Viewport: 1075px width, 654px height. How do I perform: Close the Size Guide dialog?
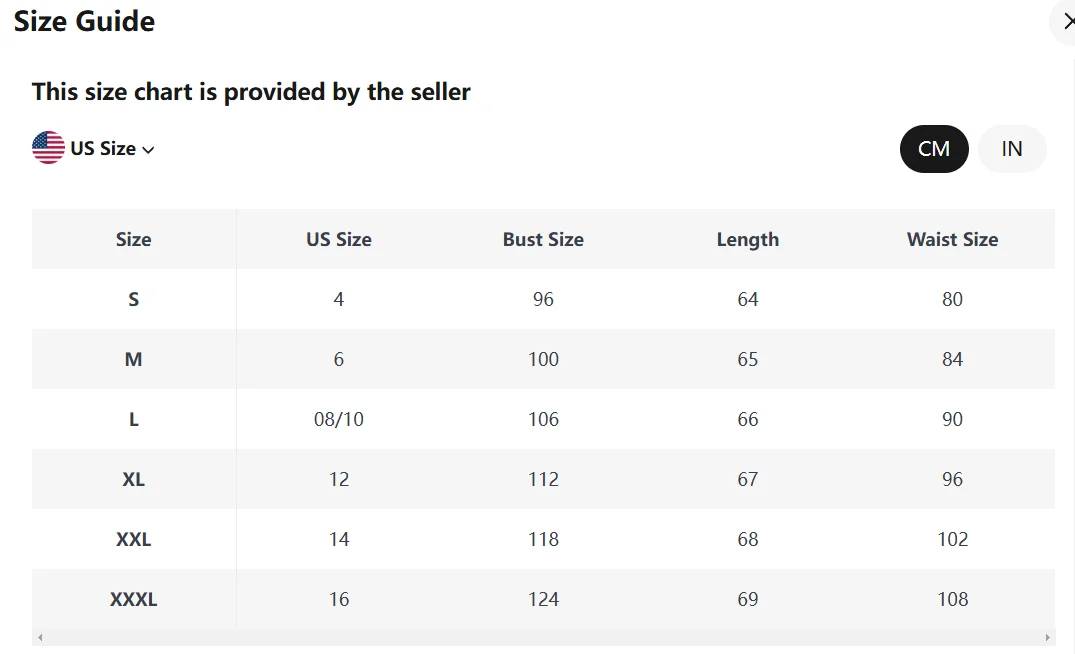coord(1067,22)
